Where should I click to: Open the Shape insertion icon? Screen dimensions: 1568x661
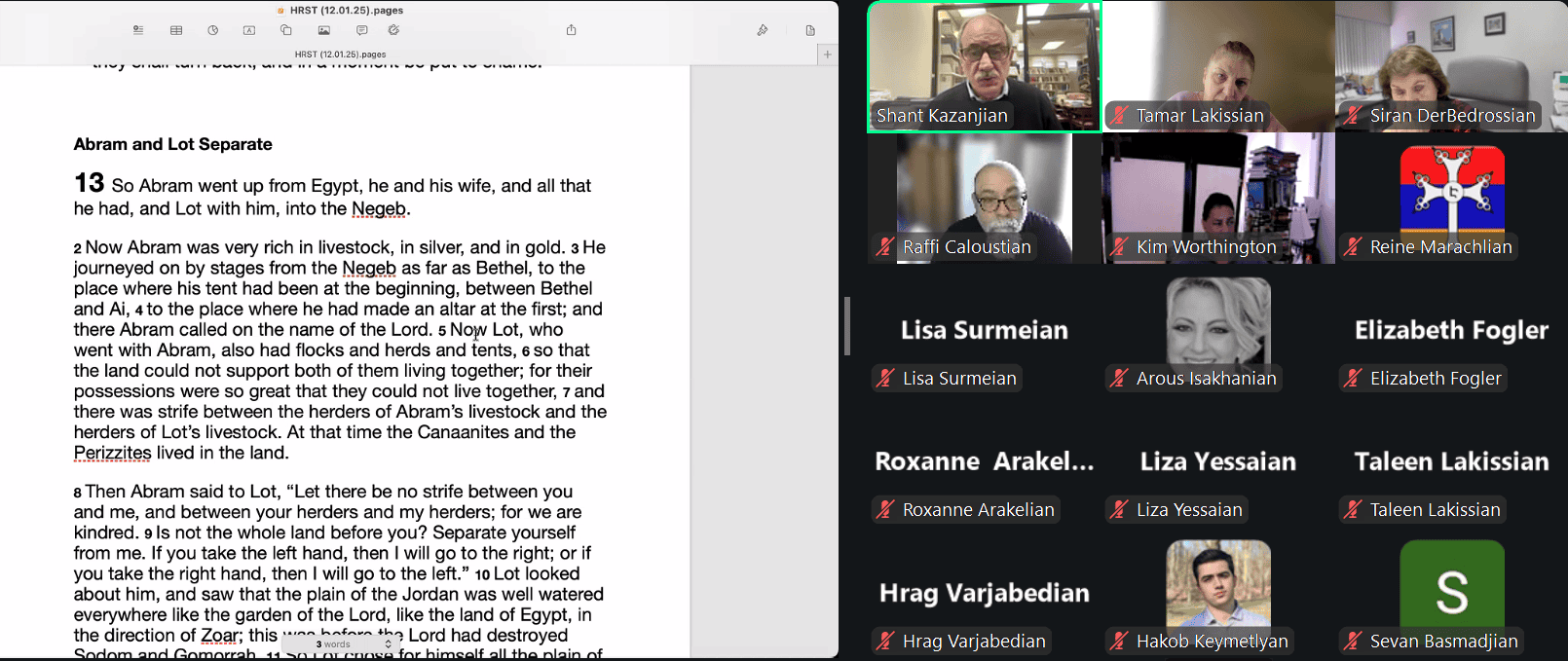tap(286, 30)
